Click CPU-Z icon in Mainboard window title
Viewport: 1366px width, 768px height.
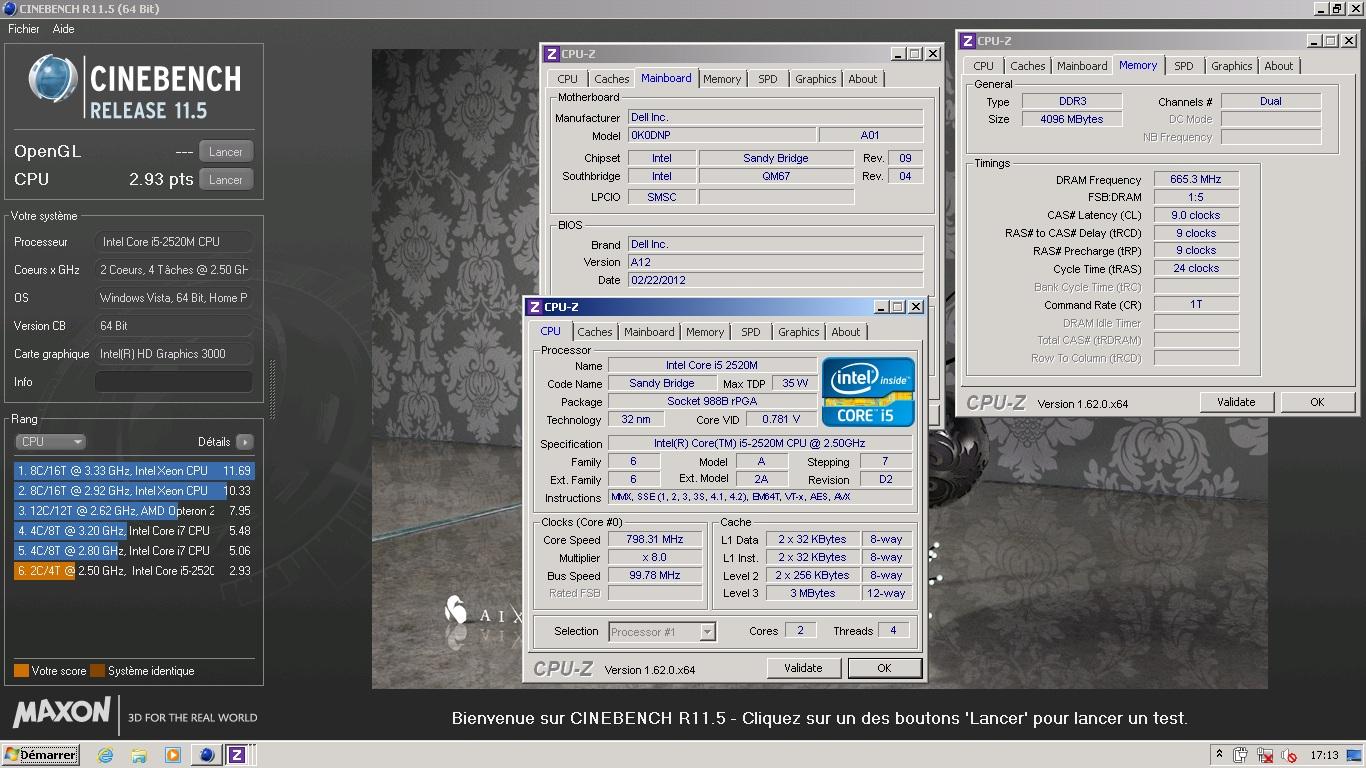[551, 54]
